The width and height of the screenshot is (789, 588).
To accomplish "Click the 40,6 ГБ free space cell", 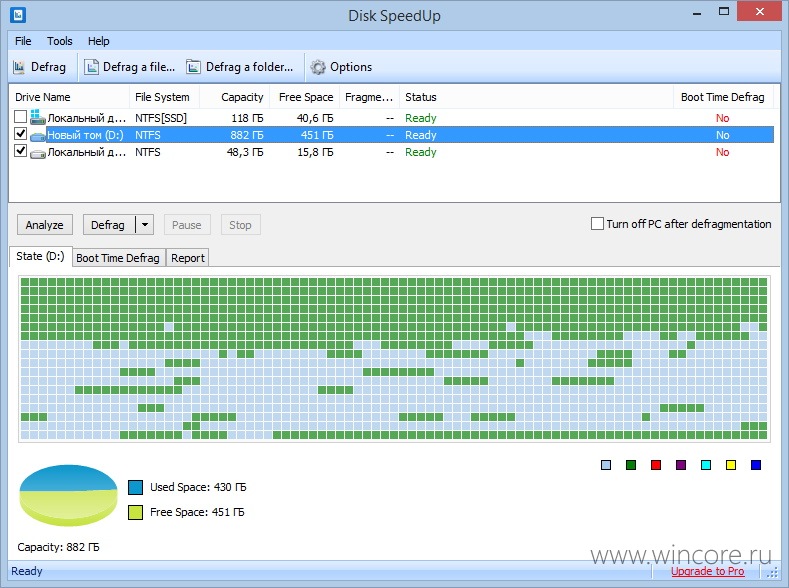I will click(x=314, y=118).
